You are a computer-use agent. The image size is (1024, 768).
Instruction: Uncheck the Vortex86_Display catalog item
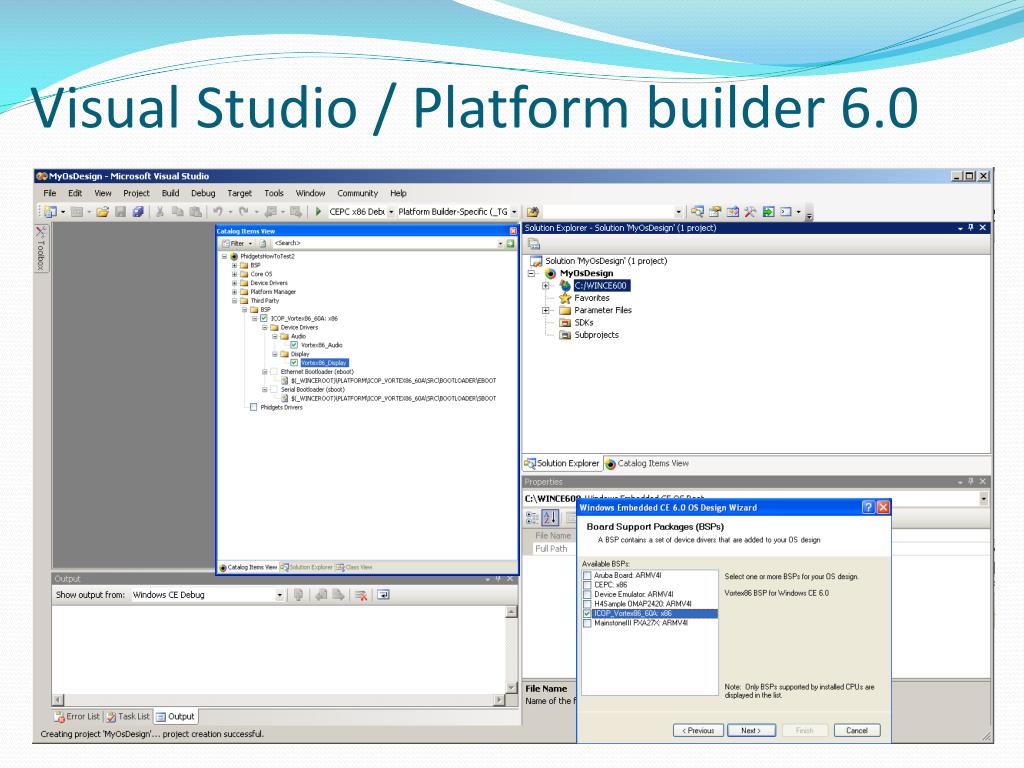(294, 362)
